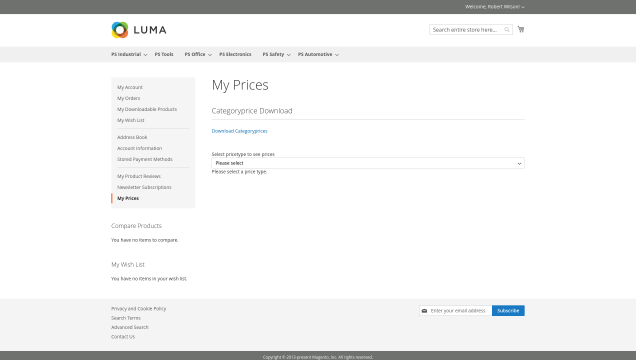Open Address Book

[x=132, y=138]
